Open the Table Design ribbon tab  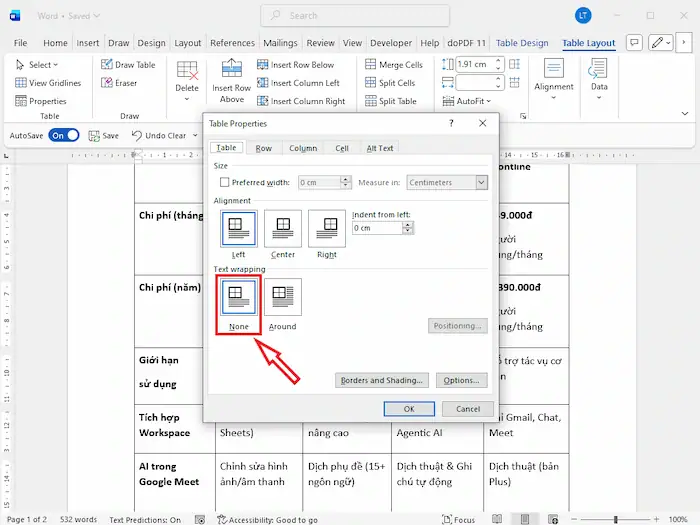click(x=521, y=43)
